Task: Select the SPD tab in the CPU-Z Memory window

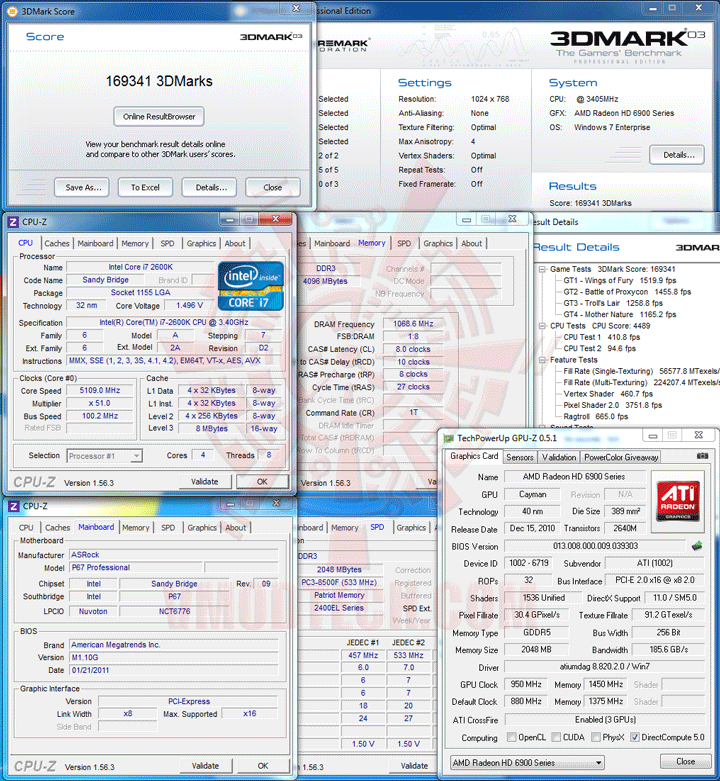Action: click(x=404, y=243)
